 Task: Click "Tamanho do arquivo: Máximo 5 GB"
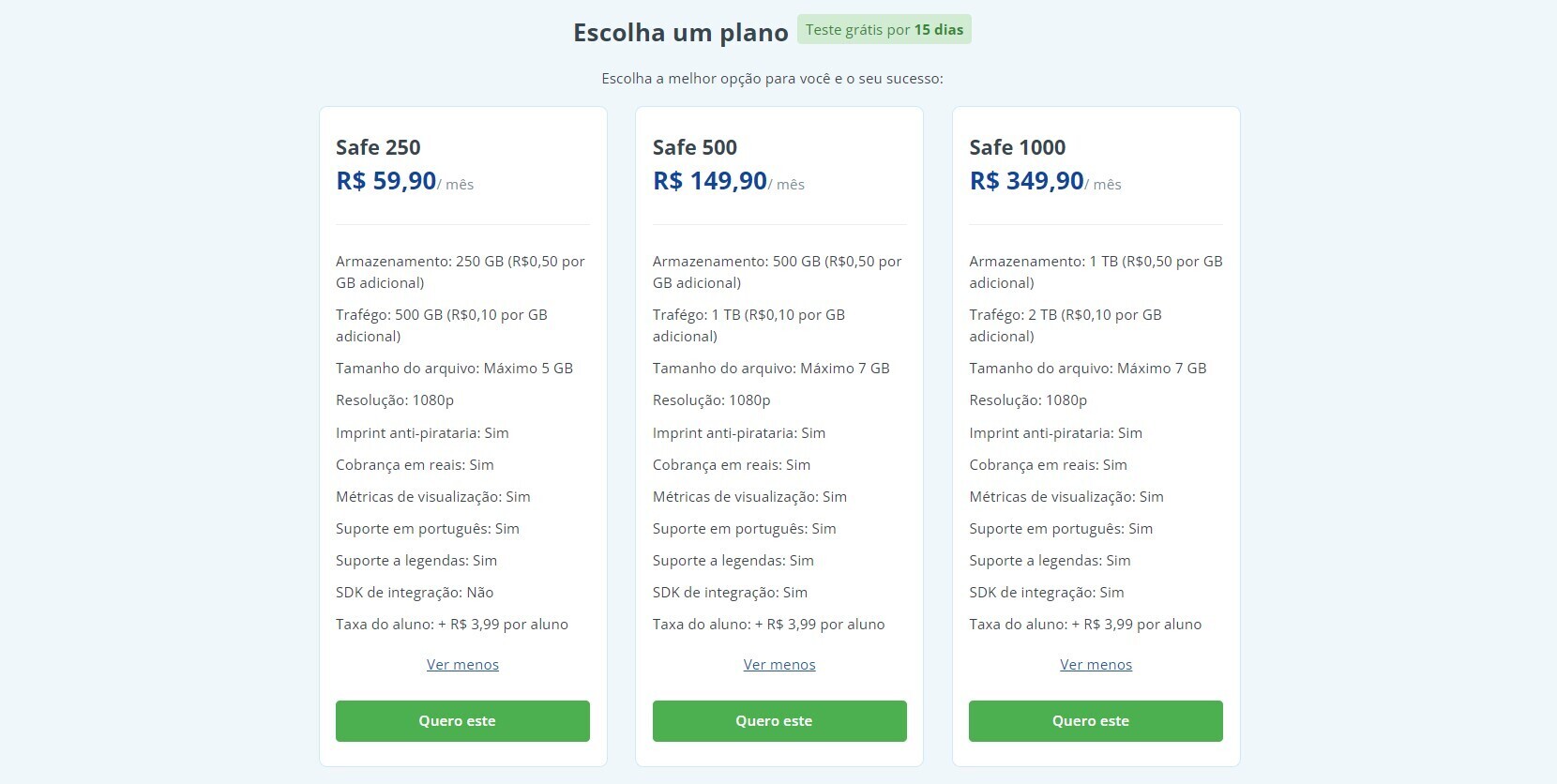click(454, 369)
